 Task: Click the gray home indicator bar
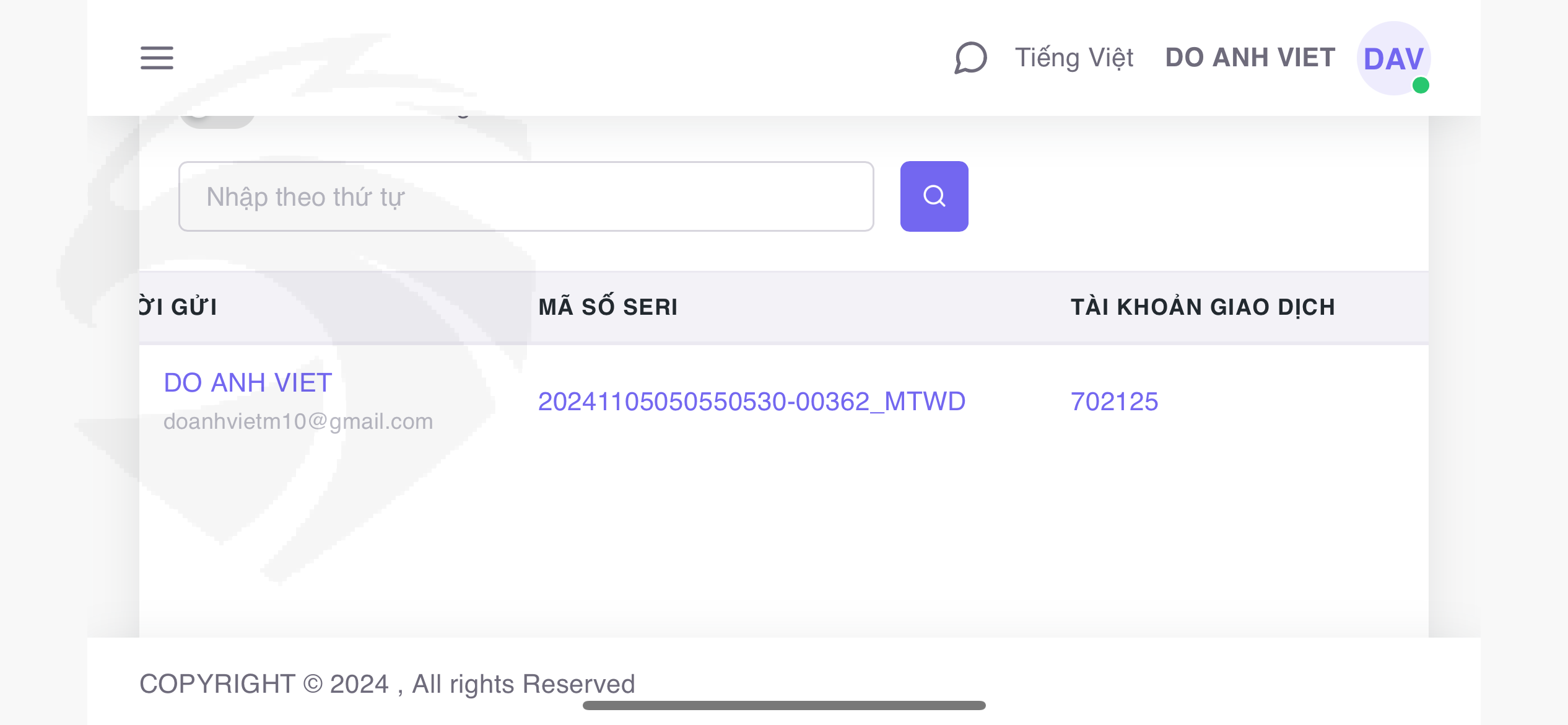click(x=784, y=705)
